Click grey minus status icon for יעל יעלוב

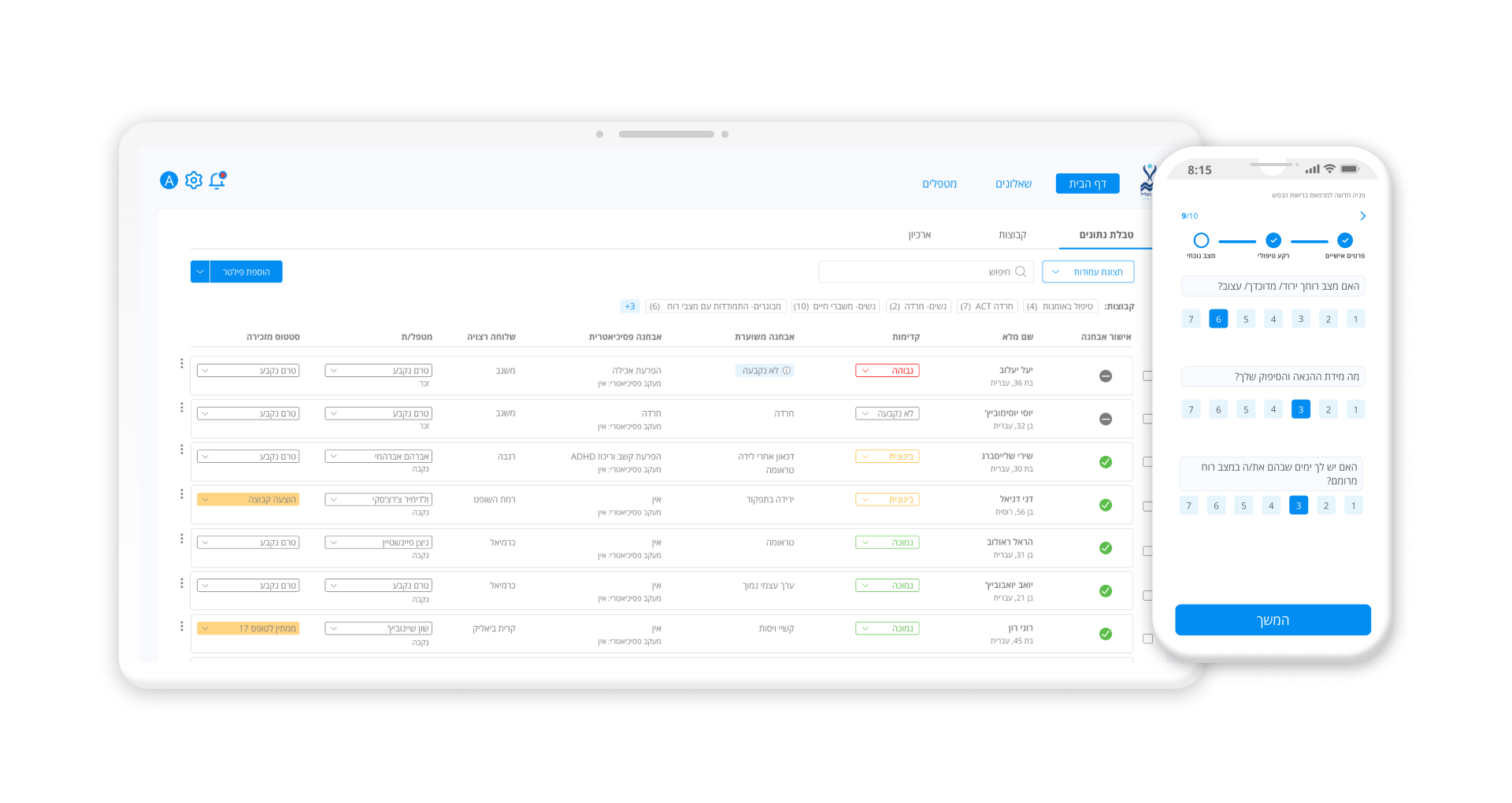point(1106,376)
